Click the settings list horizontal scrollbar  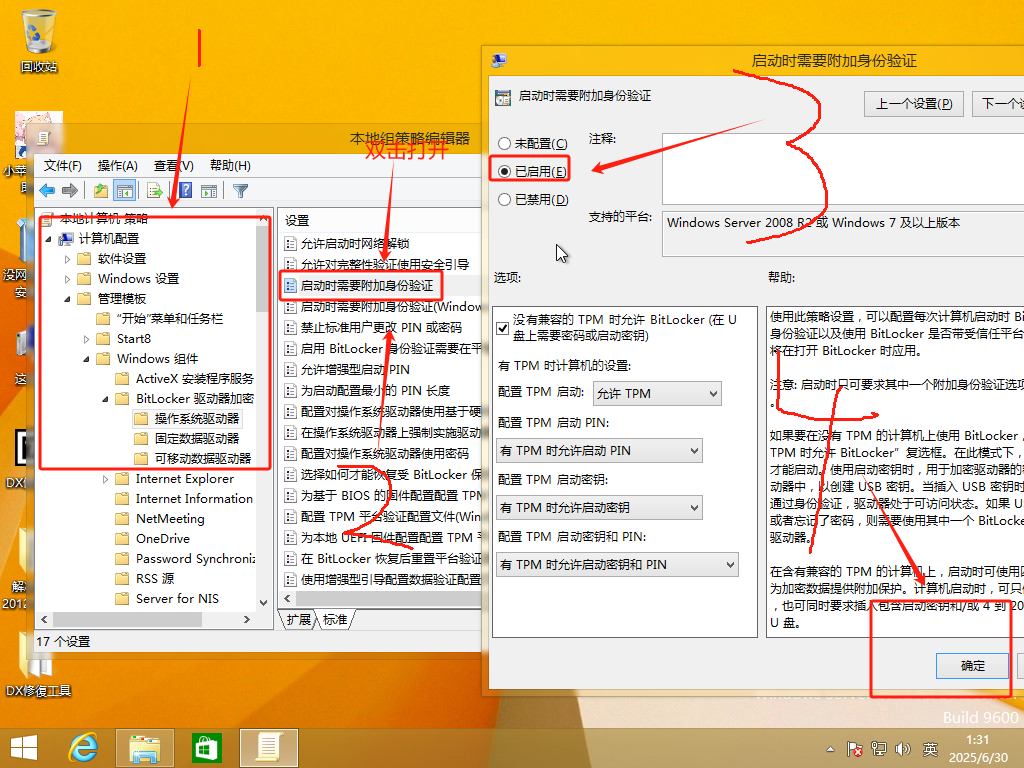(x=389, y=598)
